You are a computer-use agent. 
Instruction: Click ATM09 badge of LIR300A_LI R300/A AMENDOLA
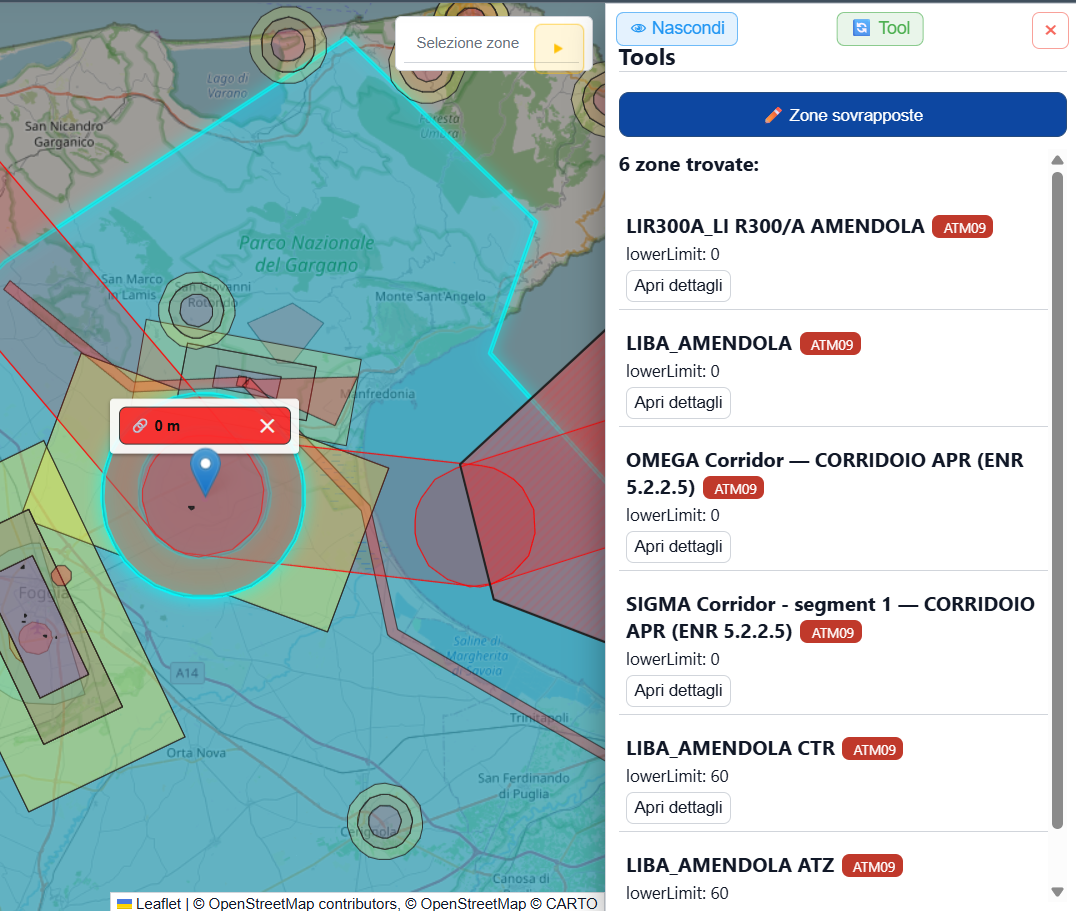[962, 228]
